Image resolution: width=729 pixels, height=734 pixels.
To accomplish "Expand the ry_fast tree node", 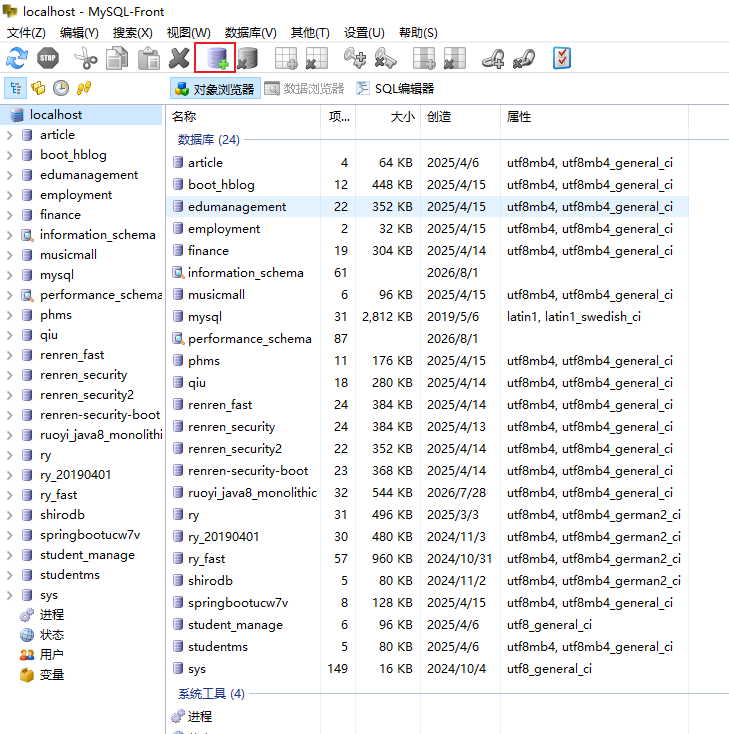I will click(9, 495).
